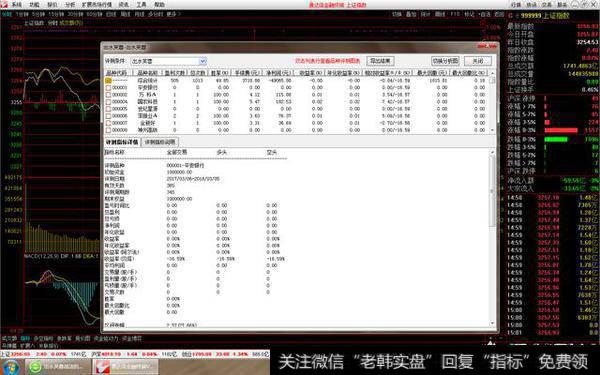Click the yellow folder icon in first table row
This screenshot has height=375, width=600.
tap(108, 80)
